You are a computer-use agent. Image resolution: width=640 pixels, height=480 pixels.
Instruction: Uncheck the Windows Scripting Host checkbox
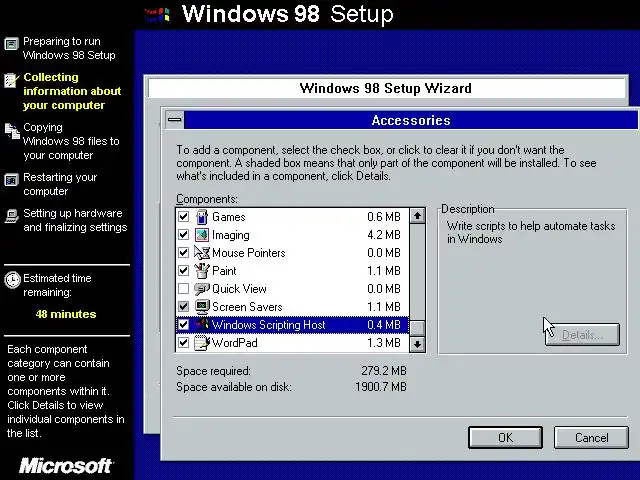pyautogui.click(x=183, y=324)
